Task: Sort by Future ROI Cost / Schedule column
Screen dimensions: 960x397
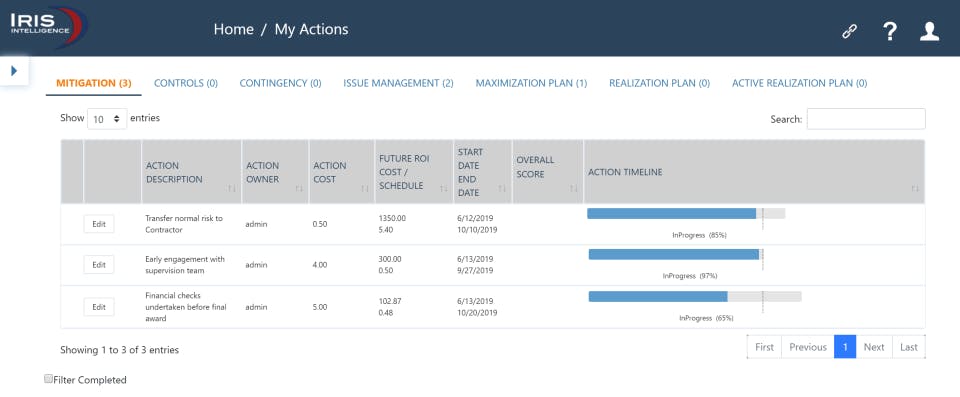Action: (414, 173)
